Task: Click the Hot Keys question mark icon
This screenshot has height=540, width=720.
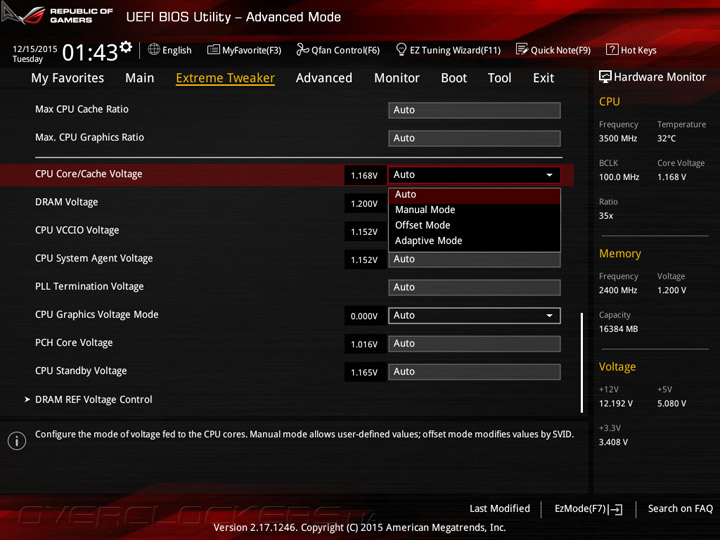Action: 612,49
